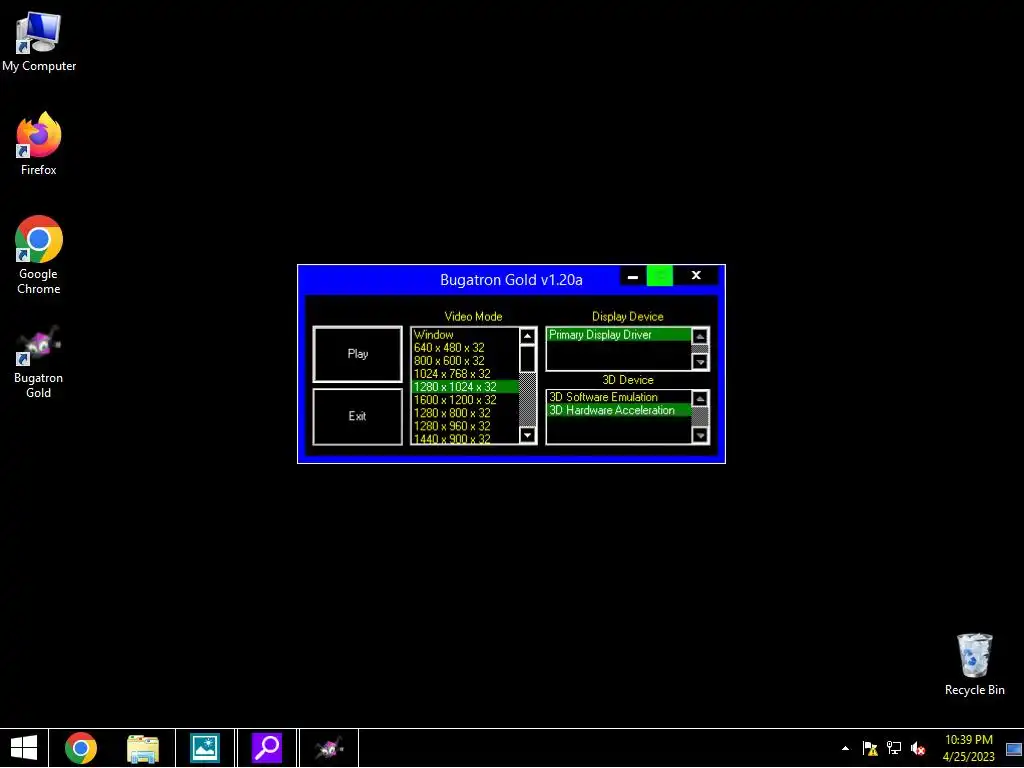Close the Bugatron Gold launcher
Viewport: 1024px width, 768px height.
pos(696,276)
